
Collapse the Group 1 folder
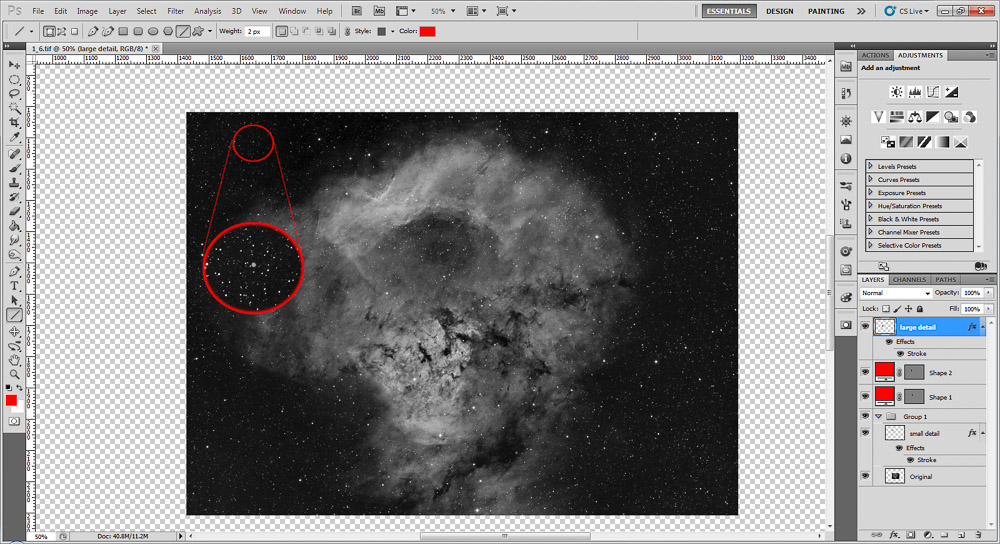tap(879, 416)
